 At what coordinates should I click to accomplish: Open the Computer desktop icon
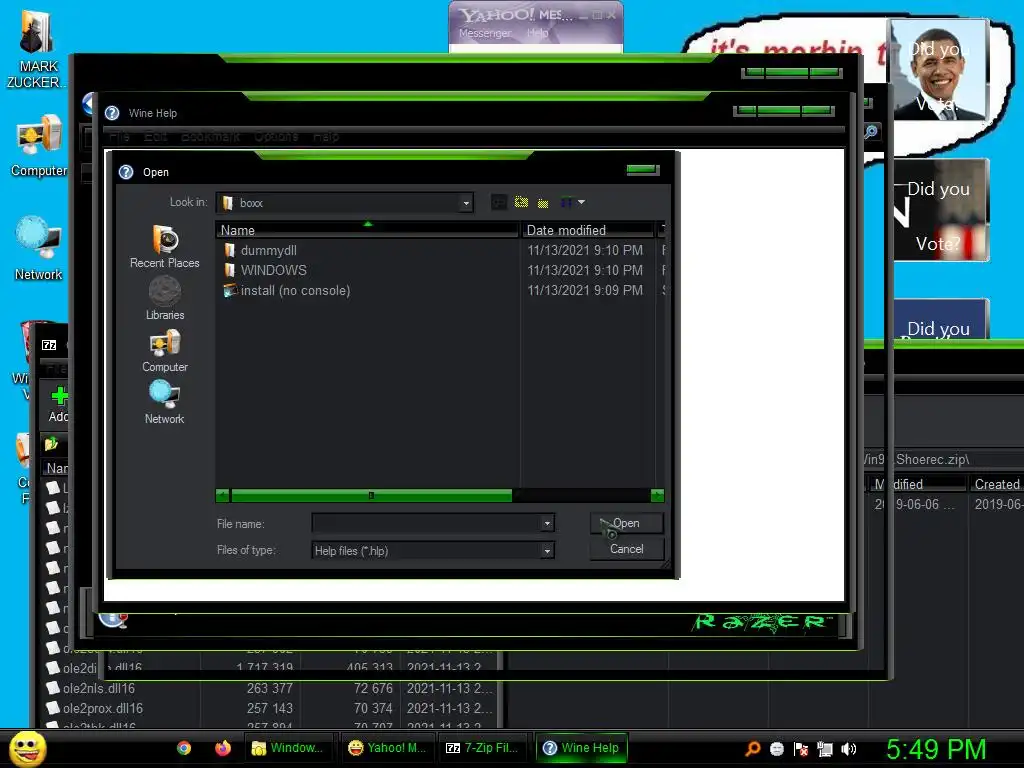click(39, 146)
